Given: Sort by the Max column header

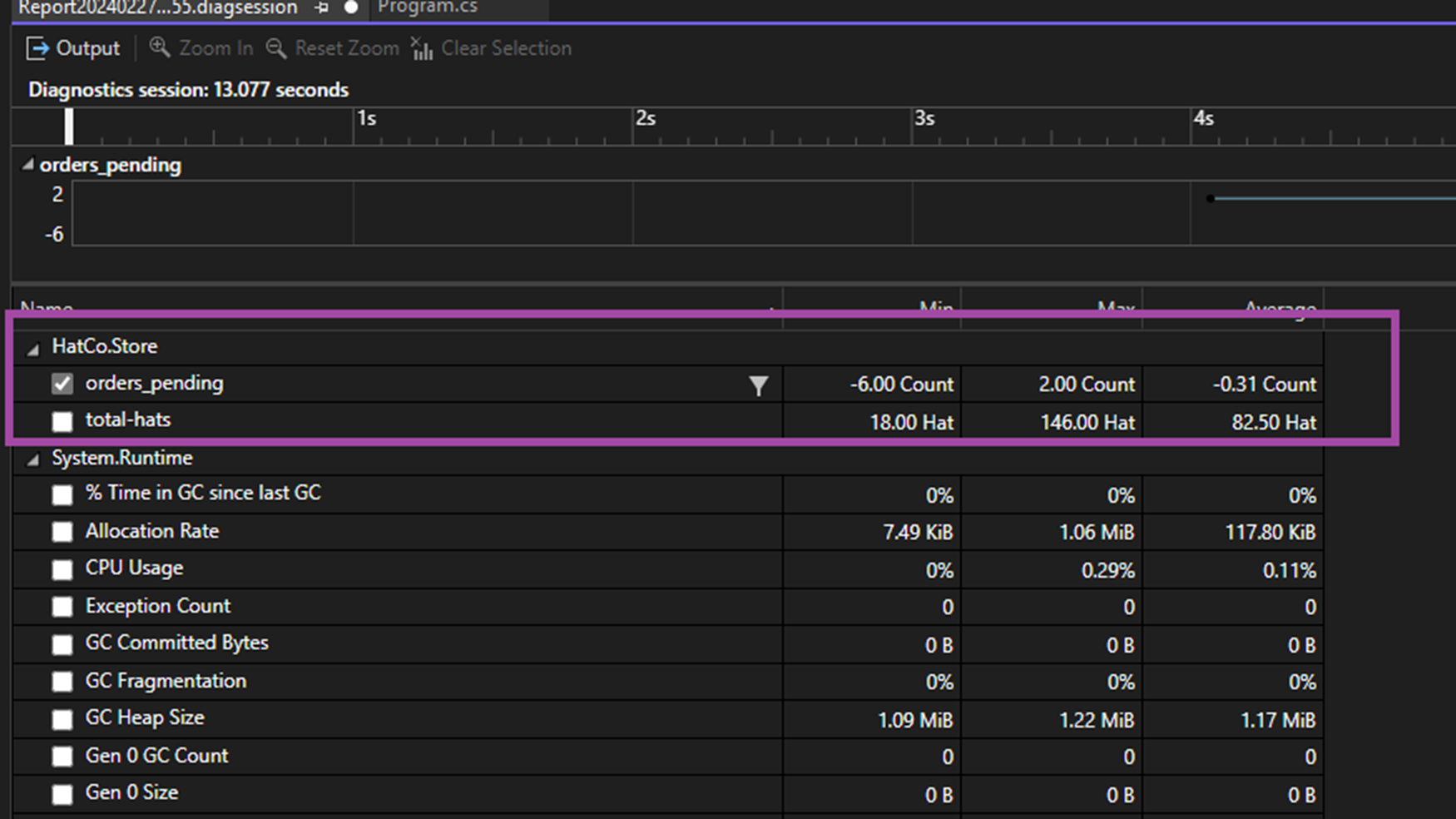Looking at the screenshot, I should click(x=1116, y=308).
